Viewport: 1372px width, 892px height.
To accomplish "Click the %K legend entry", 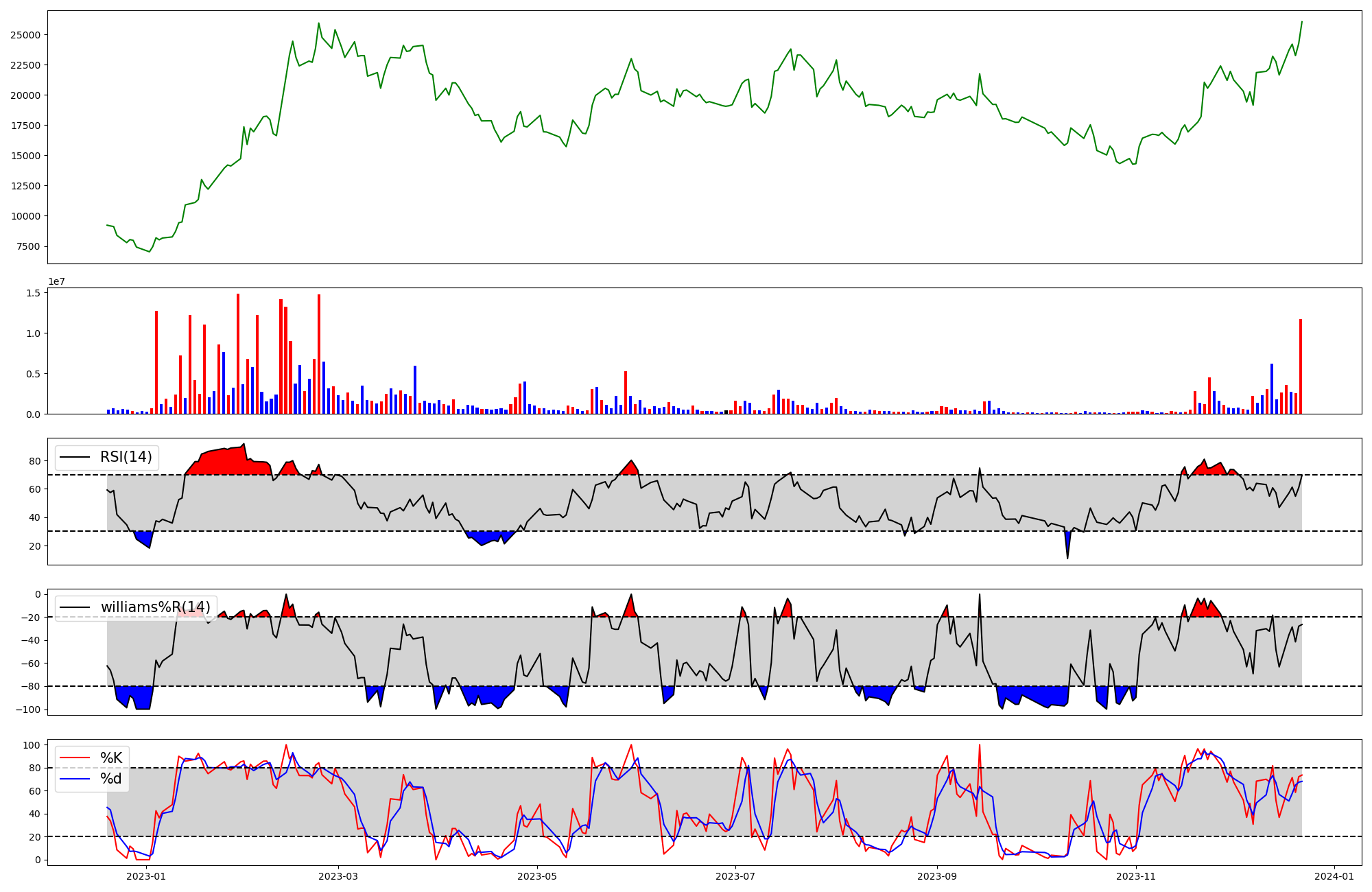I will pos(111,758).
